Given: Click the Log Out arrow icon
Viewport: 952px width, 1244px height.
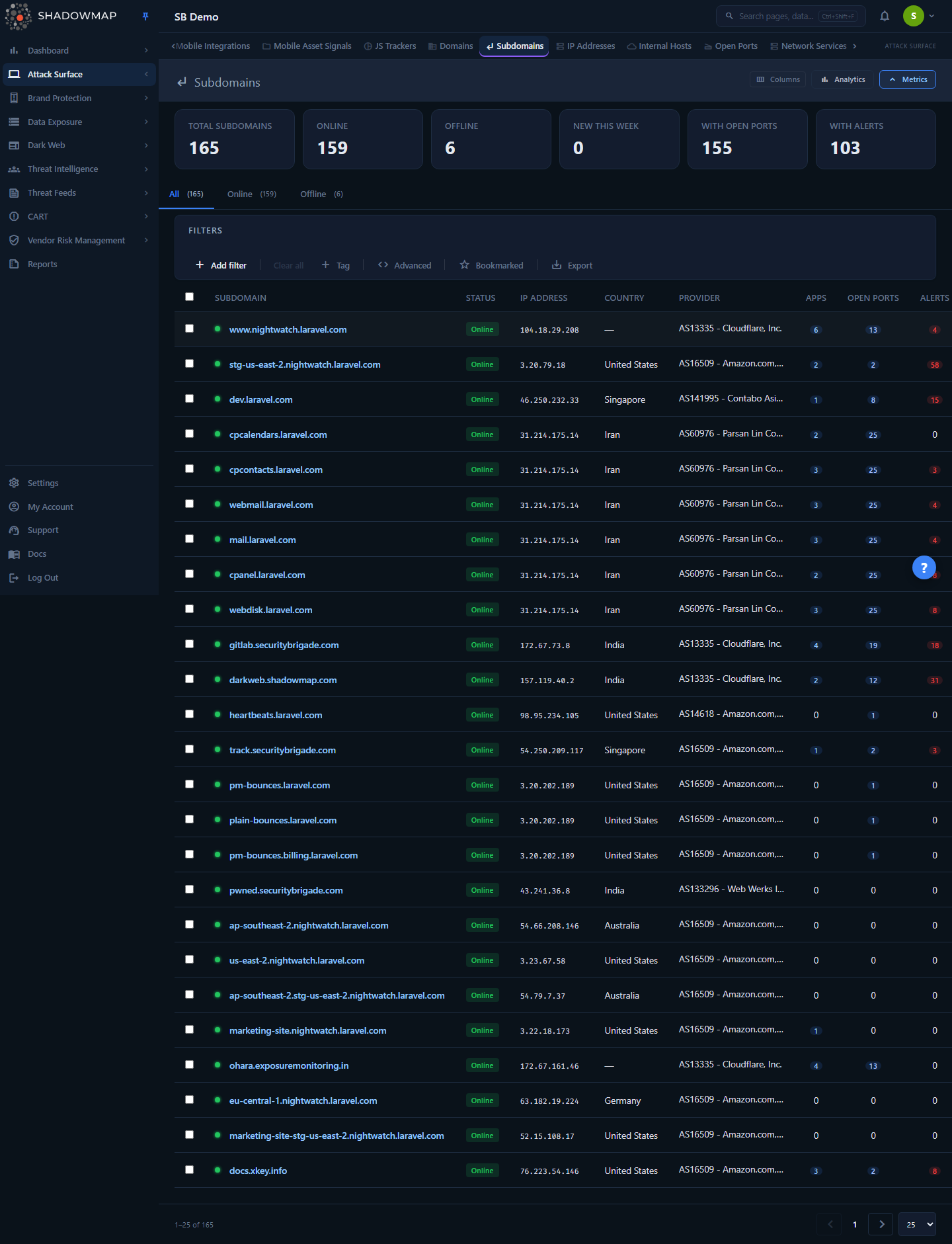Looking at the screenshot, I should click(14, 578).
